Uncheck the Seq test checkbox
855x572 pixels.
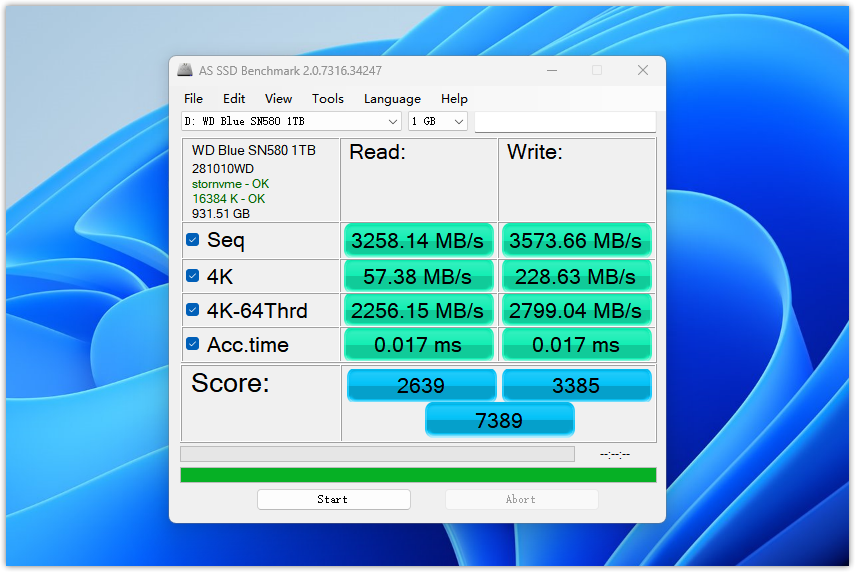(x=193, y=240)
